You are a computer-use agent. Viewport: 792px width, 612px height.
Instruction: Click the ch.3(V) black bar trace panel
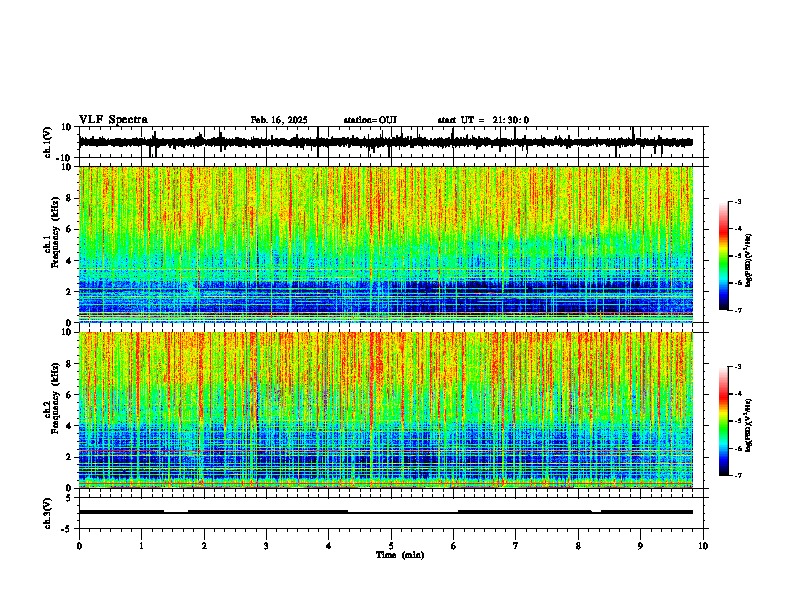coord(391,513)
